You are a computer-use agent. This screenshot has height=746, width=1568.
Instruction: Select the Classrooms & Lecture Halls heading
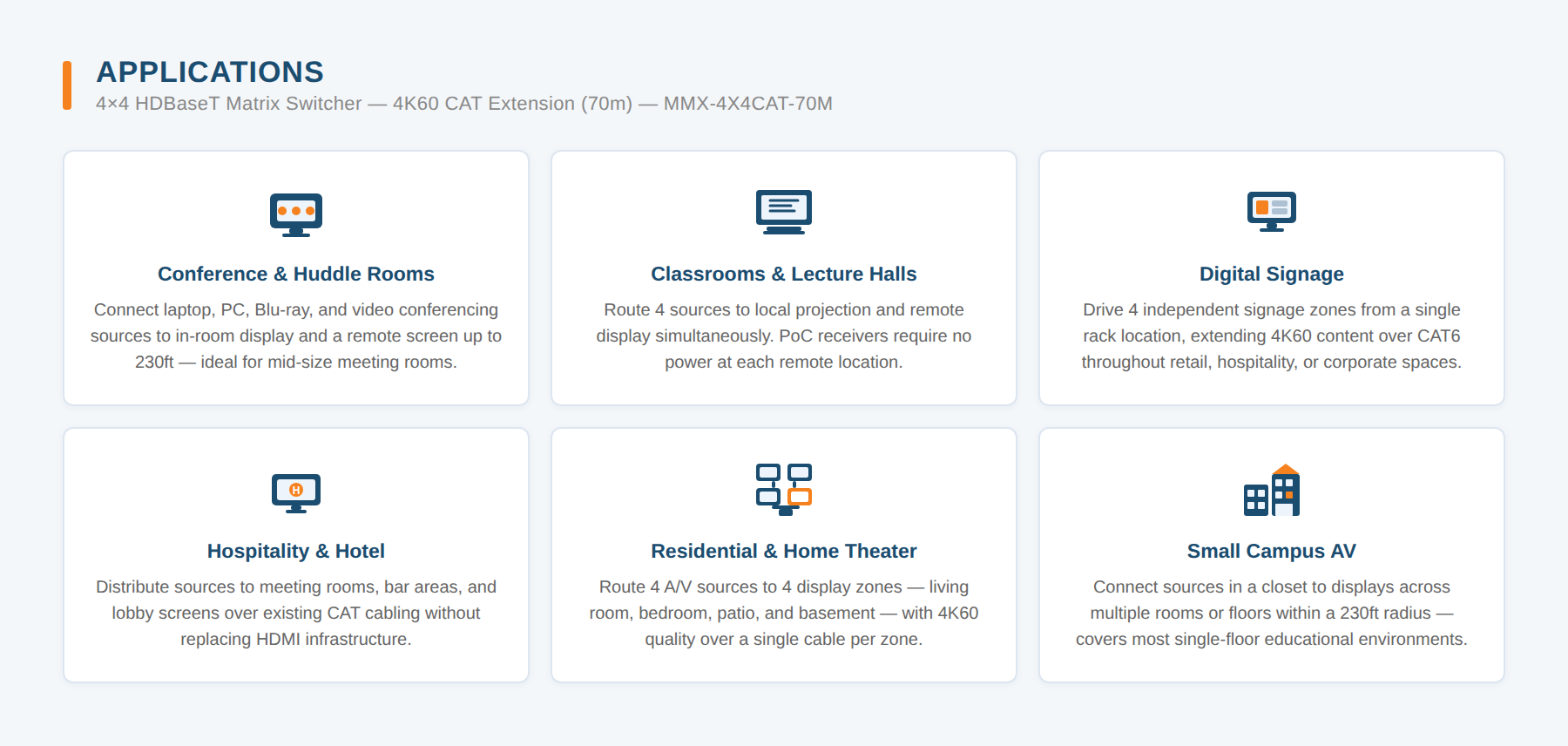(784, 274)
